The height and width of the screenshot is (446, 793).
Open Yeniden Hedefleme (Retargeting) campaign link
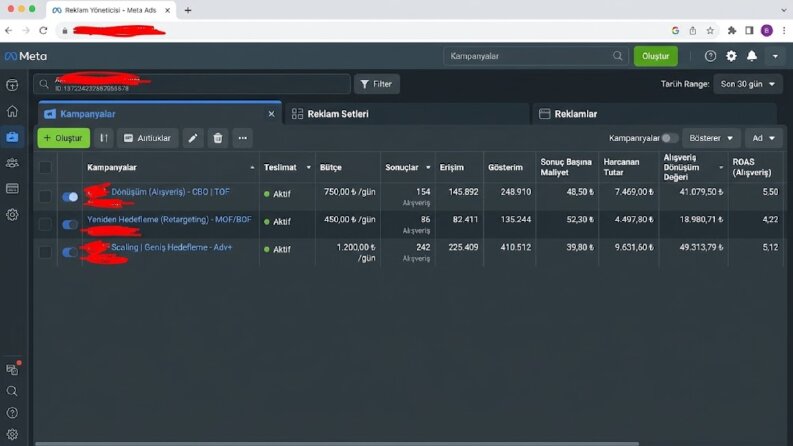[169, 219]
